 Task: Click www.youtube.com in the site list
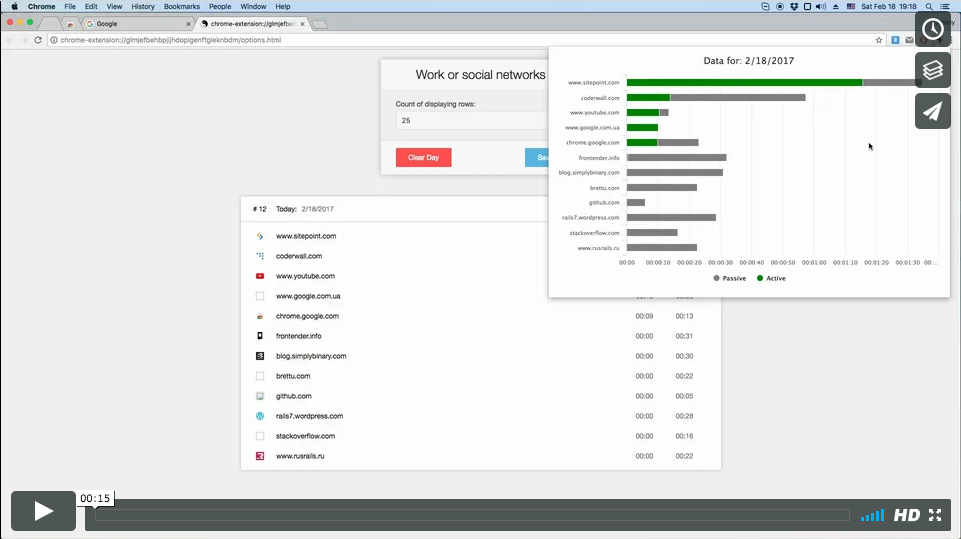(305, 276)
